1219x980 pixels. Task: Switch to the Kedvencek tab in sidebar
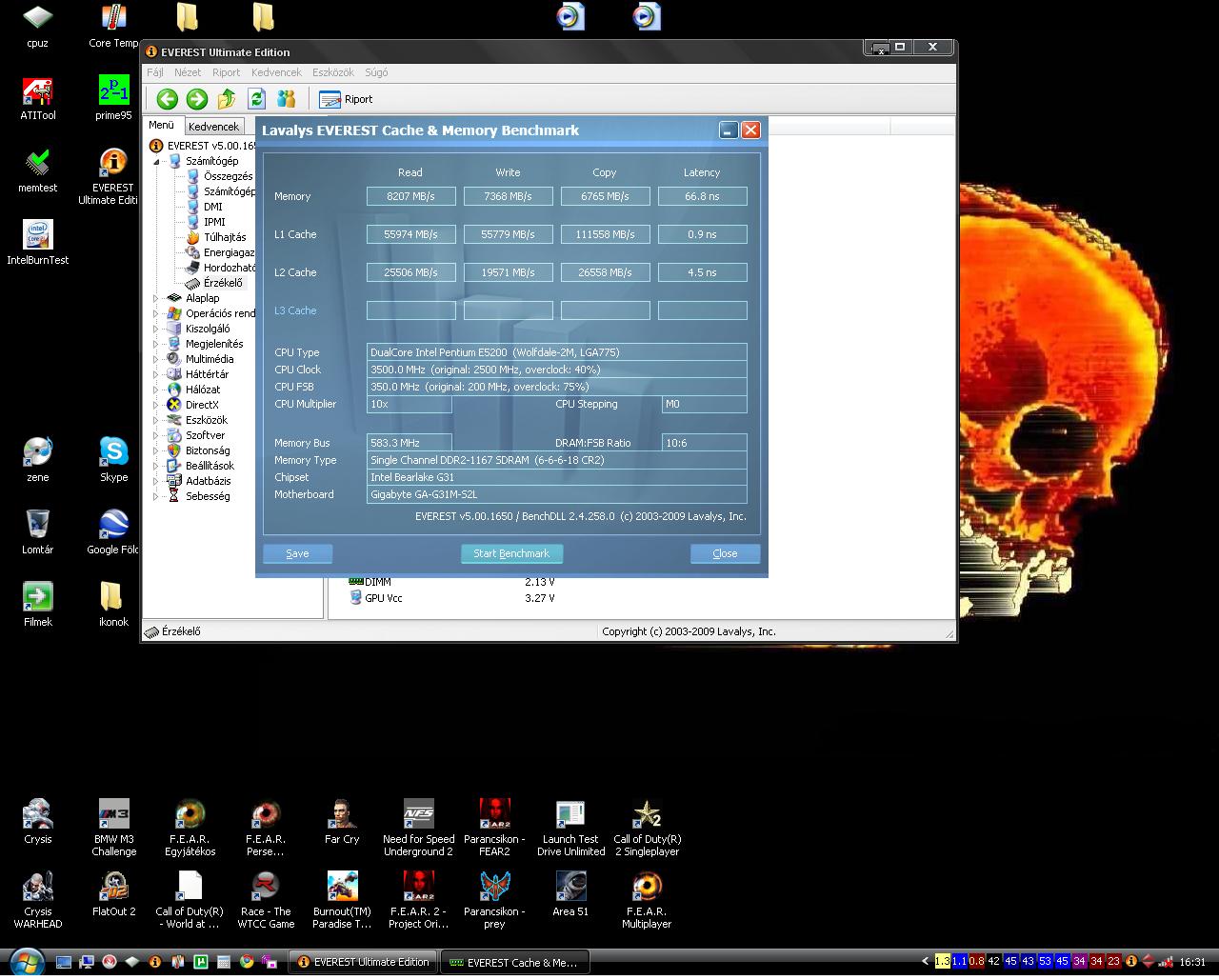pos(213,126)
